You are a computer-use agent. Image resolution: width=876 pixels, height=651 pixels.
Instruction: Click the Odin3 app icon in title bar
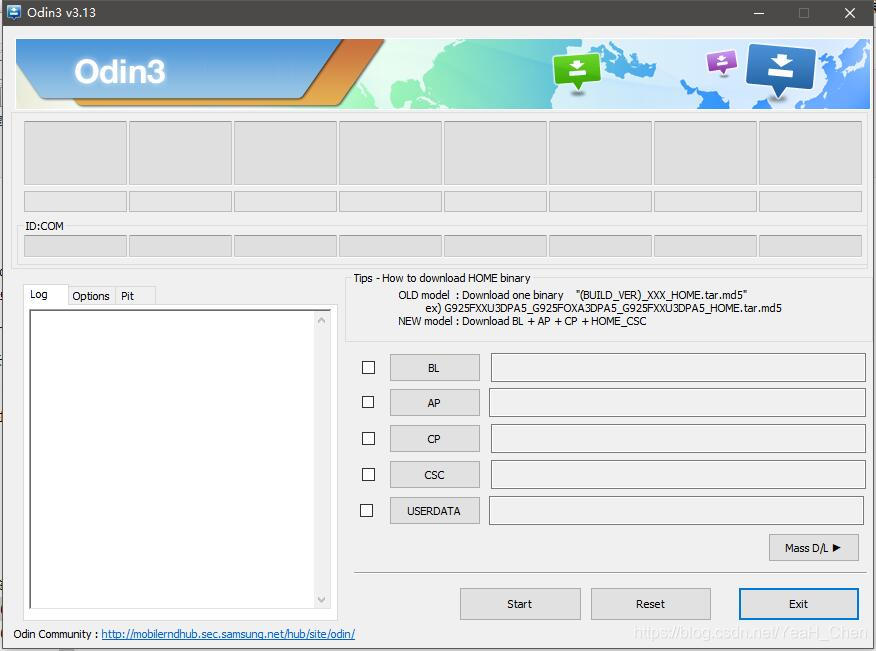click(13, 12)
